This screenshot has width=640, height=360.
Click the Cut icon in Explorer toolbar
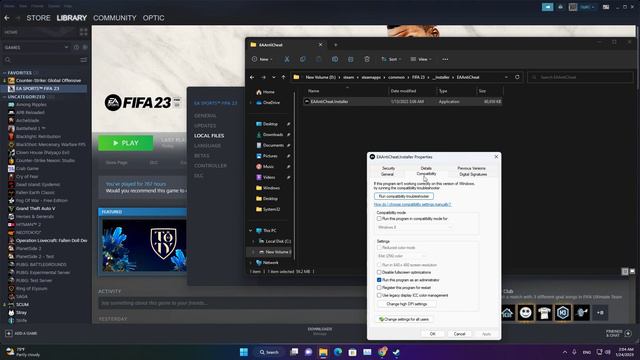click(x=287, y=59)
